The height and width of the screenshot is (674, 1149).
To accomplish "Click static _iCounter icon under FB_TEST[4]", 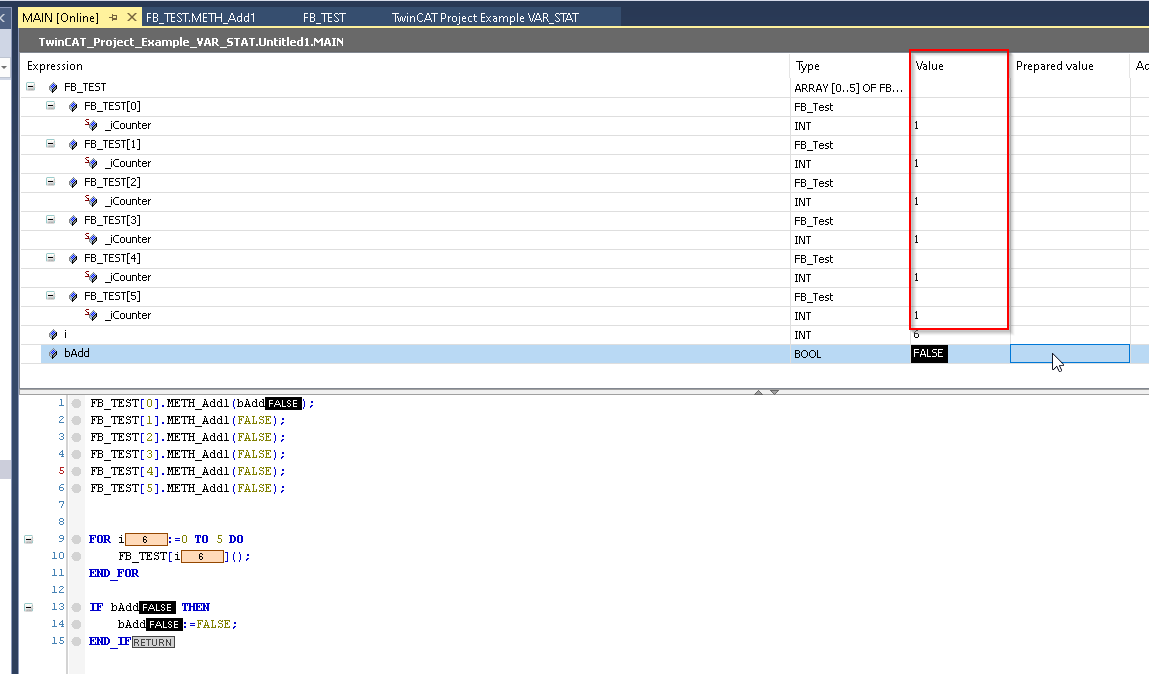I will pos(91,277).
